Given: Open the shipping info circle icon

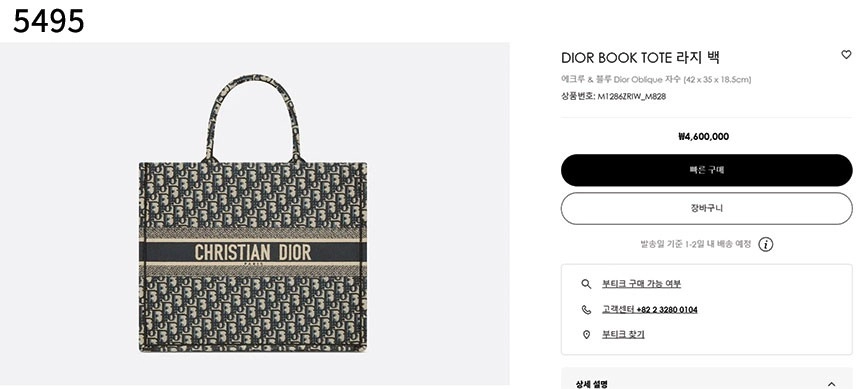Looking at the screenshot, I should tap(766, 244).
